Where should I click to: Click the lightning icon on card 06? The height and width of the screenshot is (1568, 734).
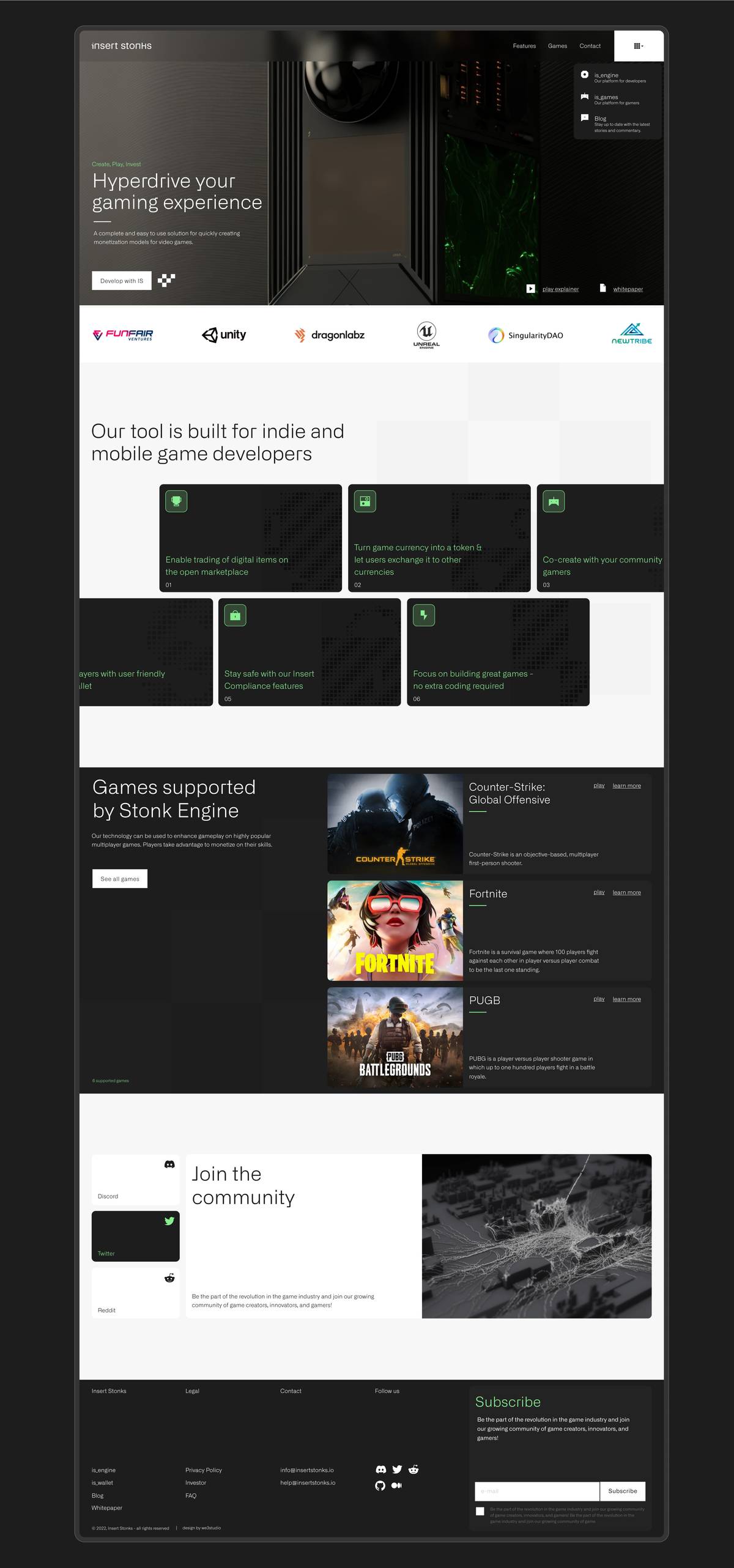pyautogui.click(x=424, y=615)
